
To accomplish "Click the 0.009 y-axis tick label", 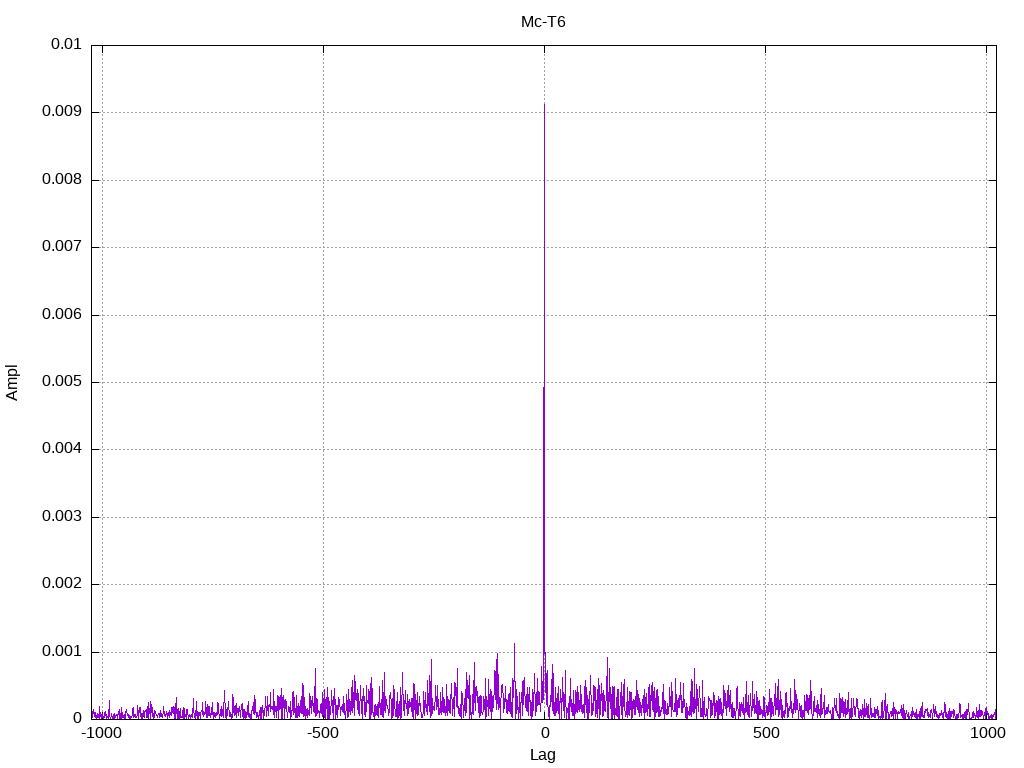I will pos(62,112).
